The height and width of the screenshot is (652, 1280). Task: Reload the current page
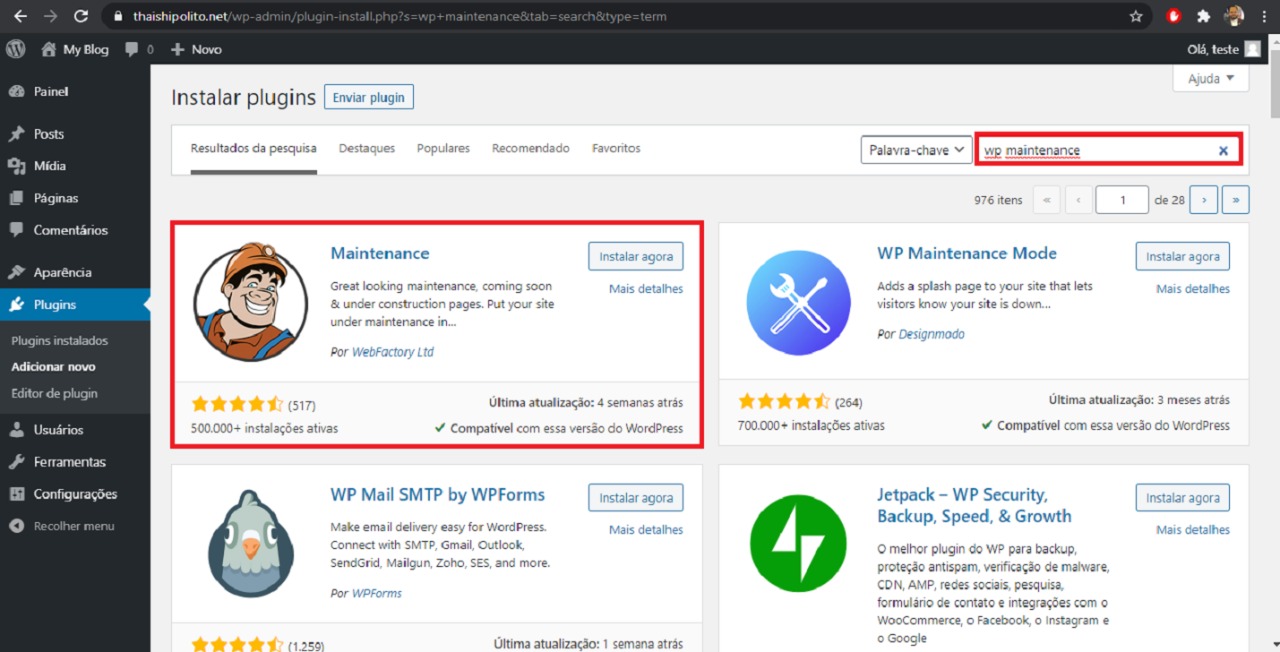81,16
